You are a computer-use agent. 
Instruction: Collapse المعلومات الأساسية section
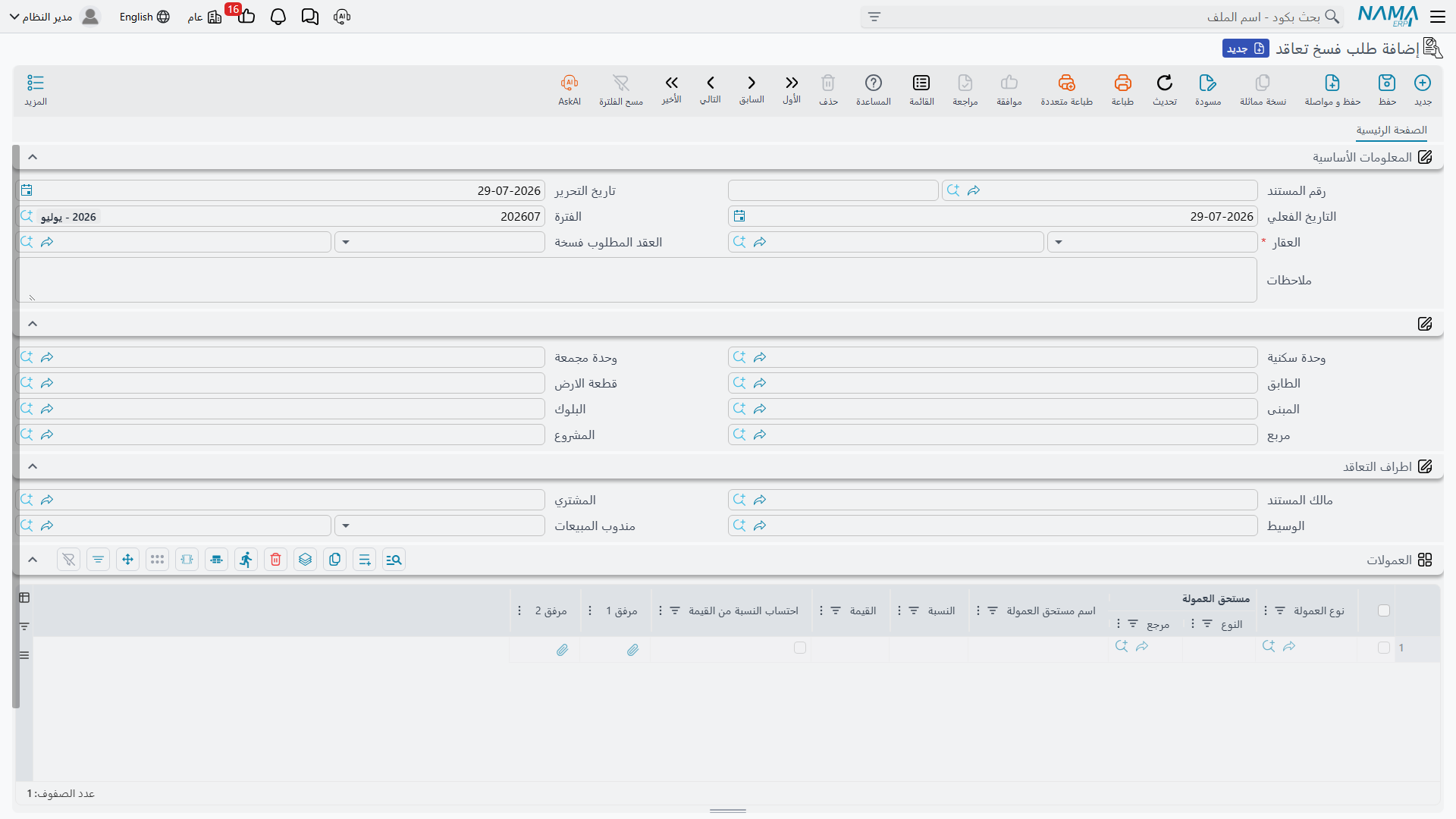coord(33,157)
